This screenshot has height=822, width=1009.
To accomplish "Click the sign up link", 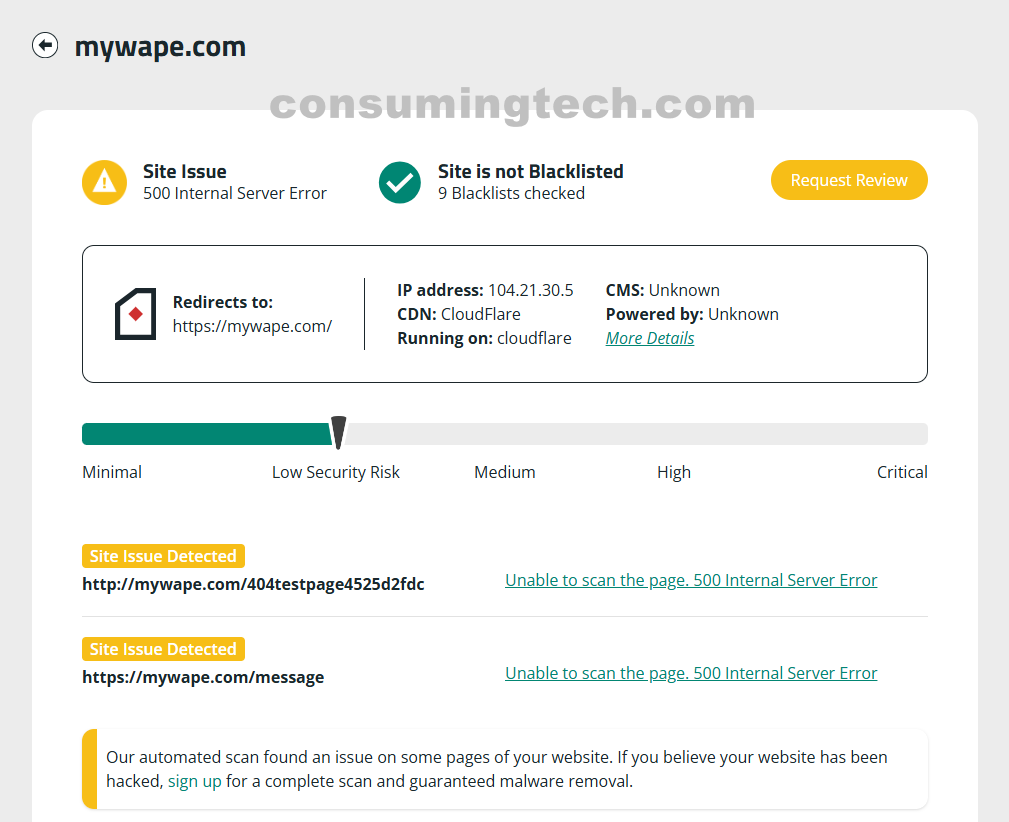I will tap(194, 781).
